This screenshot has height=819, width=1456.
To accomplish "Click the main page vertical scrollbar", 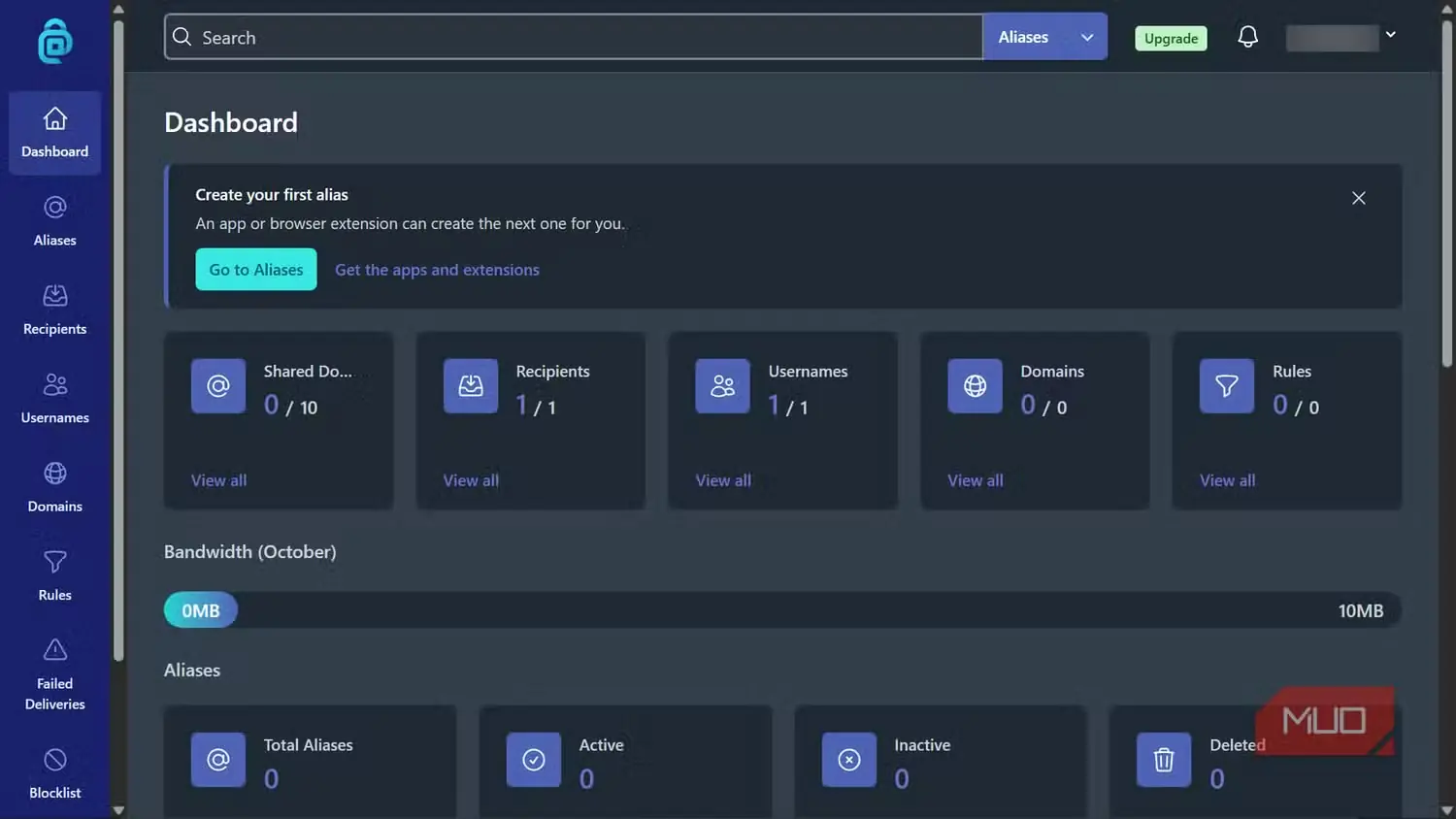I will tap(1446, 194).
